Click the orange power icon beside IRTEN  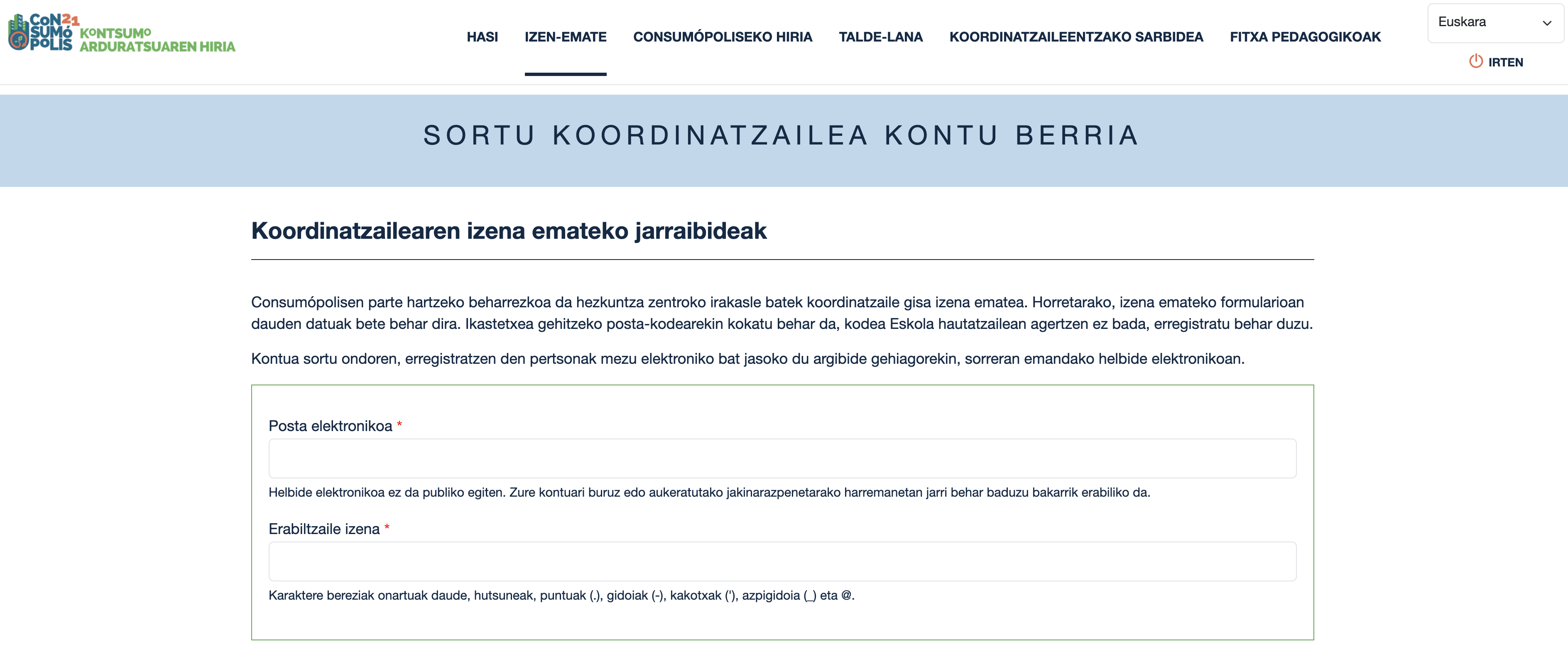(x=1475, y=62)
